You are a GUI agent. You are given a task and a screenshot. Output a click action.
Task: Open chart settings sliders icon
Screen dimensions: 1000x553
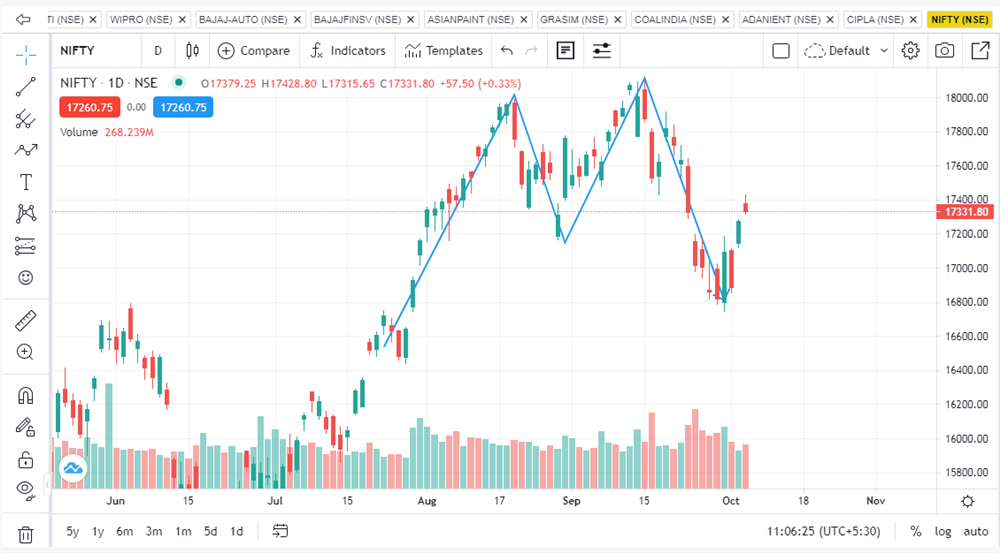pyautogui.click(x=601, y=50)
